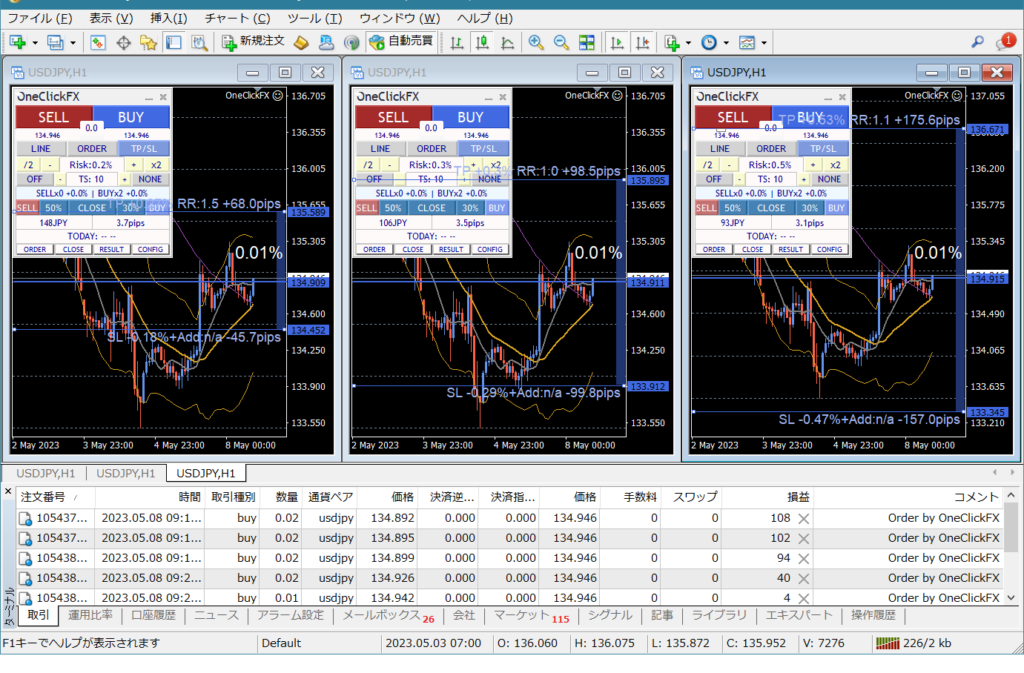Viewport: 1024px width, 673px height.
Task: Select the bar chart type icon
Action: (x=457, y=42)
